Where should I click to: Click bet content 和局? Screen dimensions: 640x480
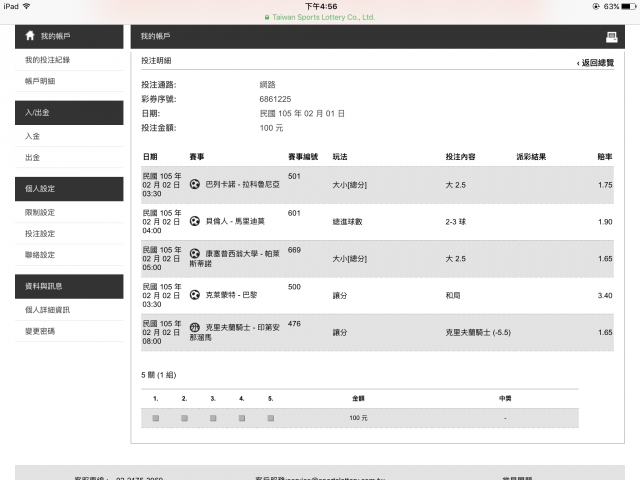453,296
